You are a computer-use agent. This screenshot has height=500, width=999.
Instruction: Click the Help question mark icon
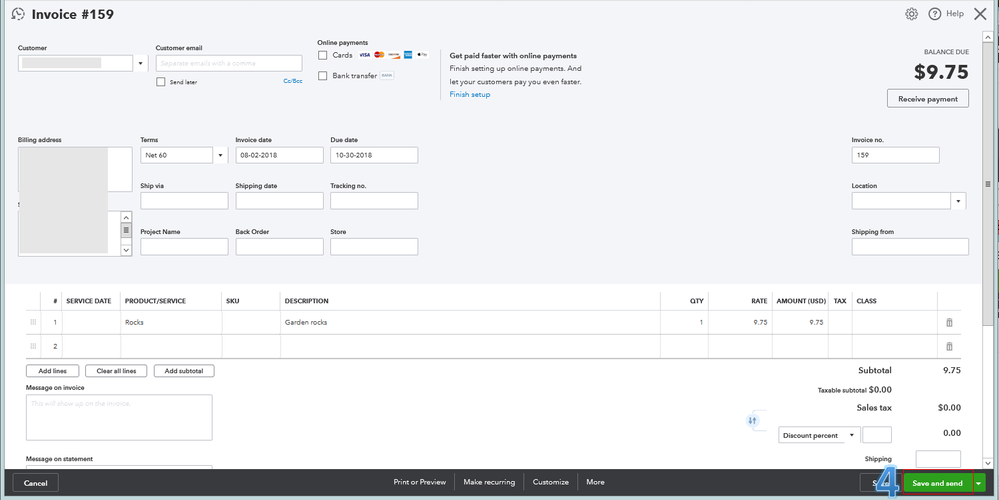click(935, 14)
